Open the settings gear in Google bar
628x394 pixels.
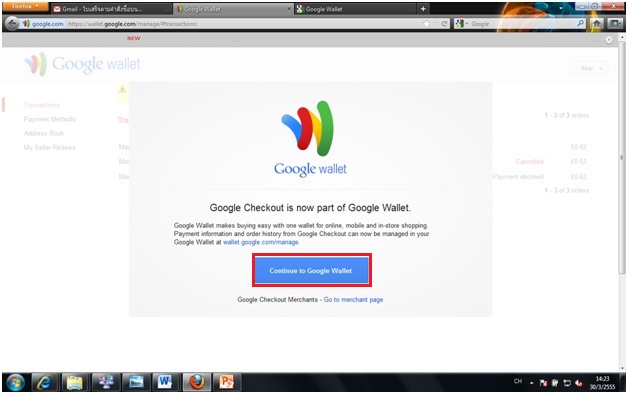click(609, 40)
